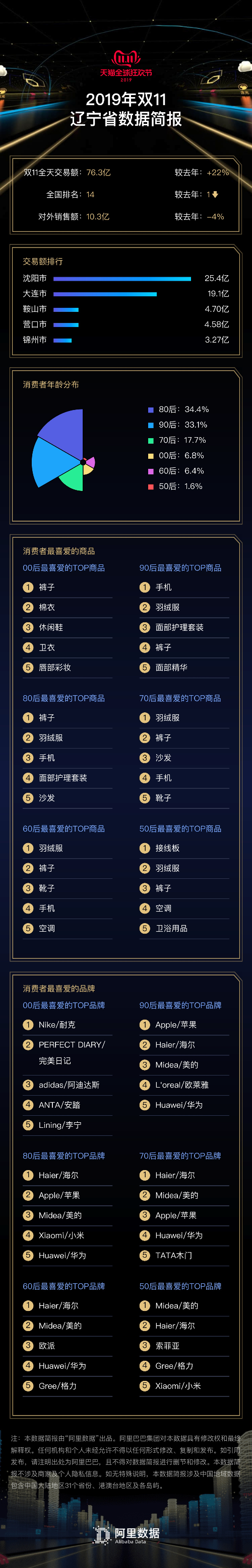Viewport: 252px width, 1568px height.
Task: Click the 80后 purple legend swatch
Action: coord(151,409)
